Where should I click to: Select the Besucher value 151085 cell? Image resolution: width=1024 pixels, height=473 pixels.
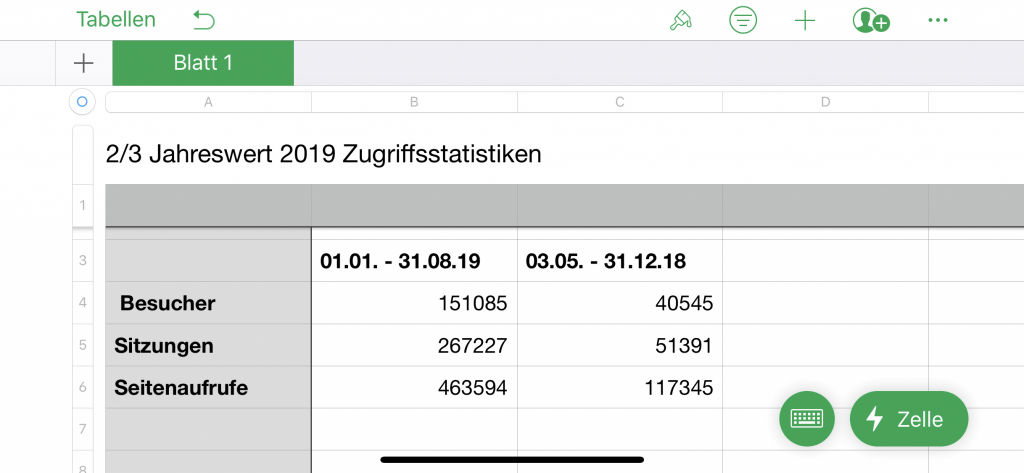coord(414,302)
